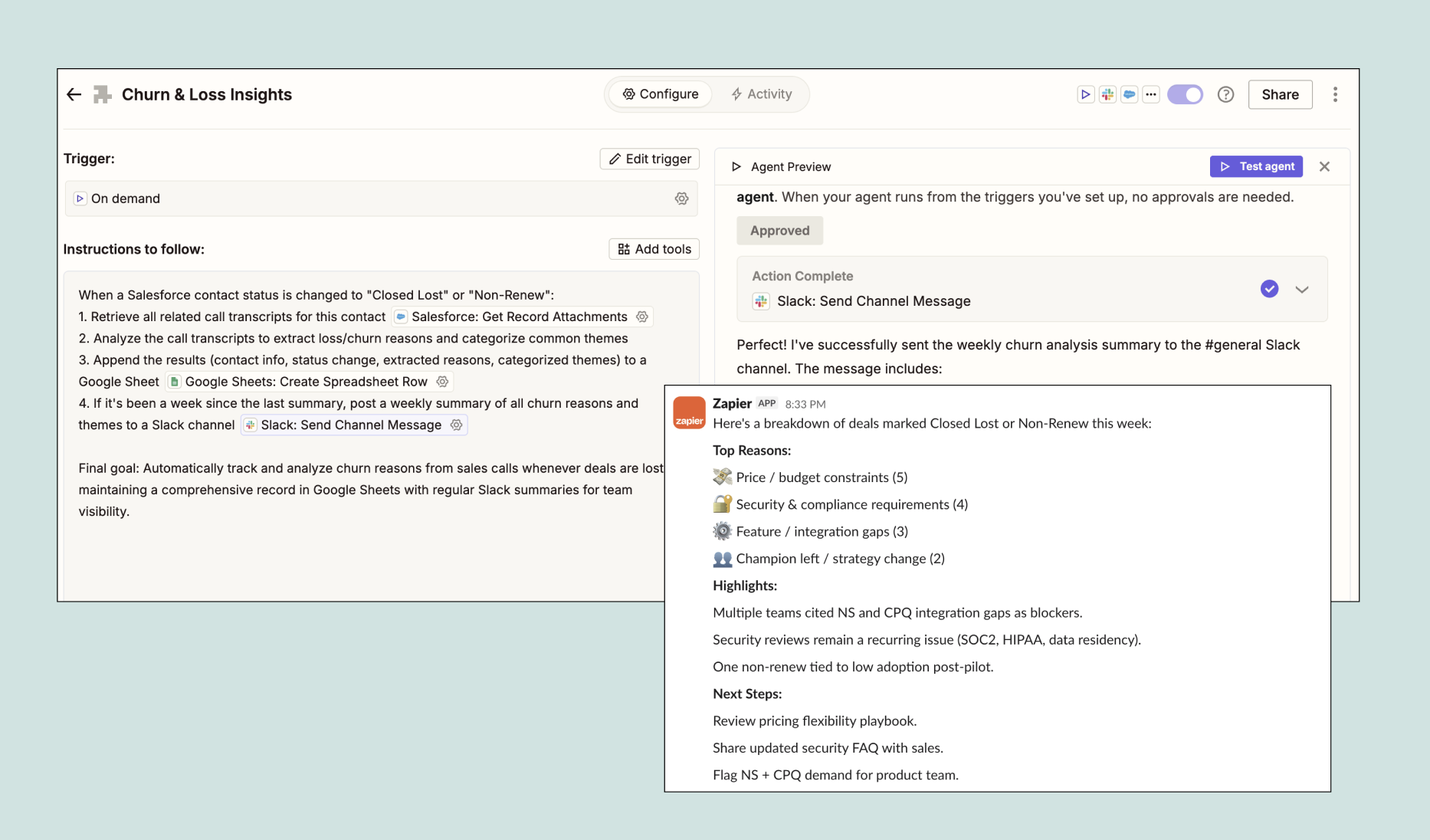Click 'Review pricing flexibility playbook.' line

click(815, 721)
